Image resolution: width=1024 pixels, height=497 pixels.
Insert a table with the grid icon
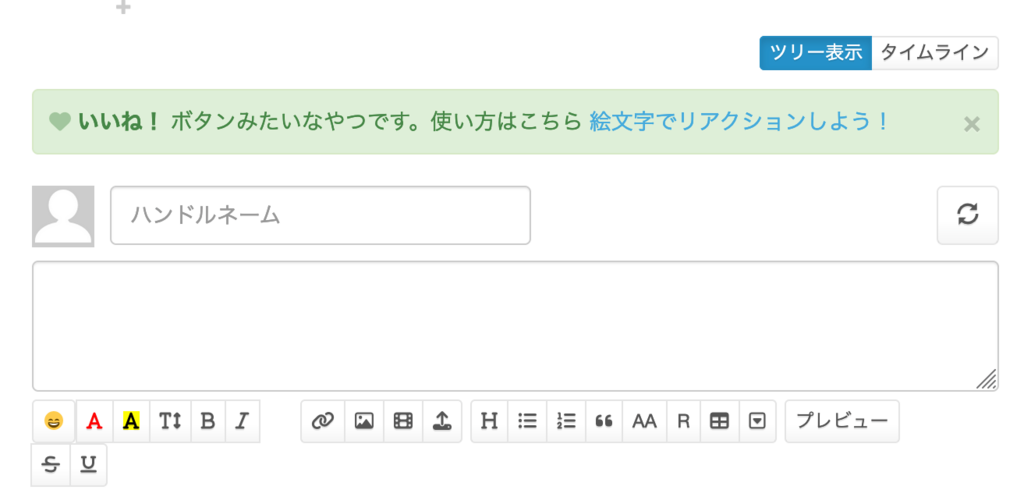[x=719, y=421]
